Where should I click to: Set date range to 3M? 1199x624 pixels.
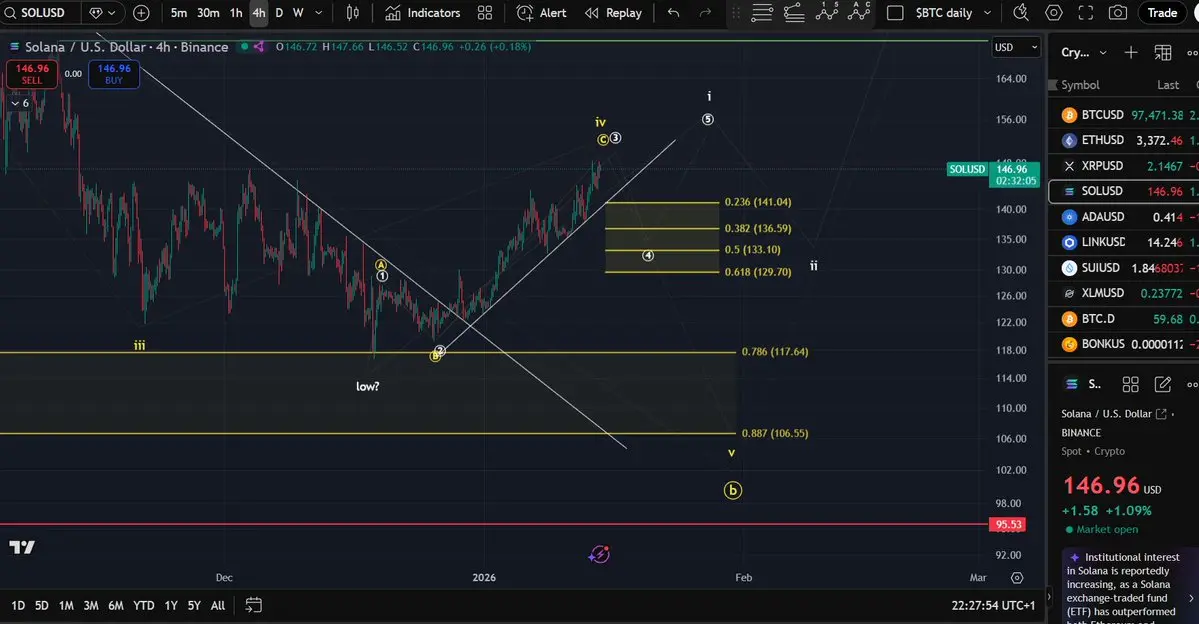pyautogui.click(x=91, y=606)
